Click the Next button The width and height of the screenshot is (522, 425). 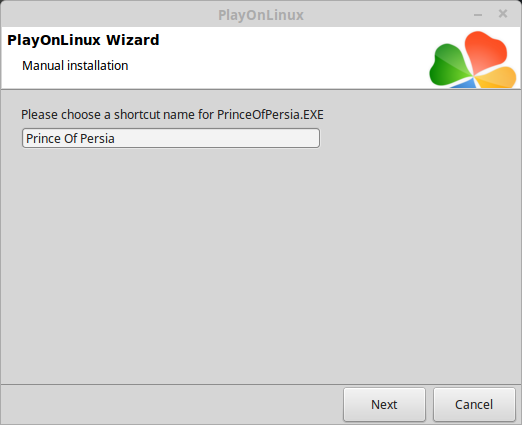(x=384, y=404)
